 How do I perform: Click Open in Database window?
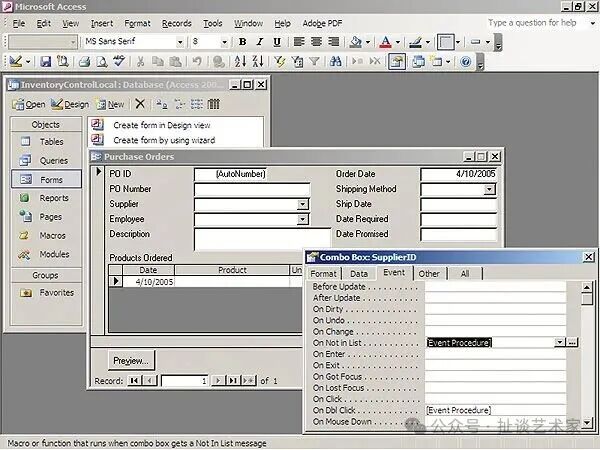pos(28,104)
